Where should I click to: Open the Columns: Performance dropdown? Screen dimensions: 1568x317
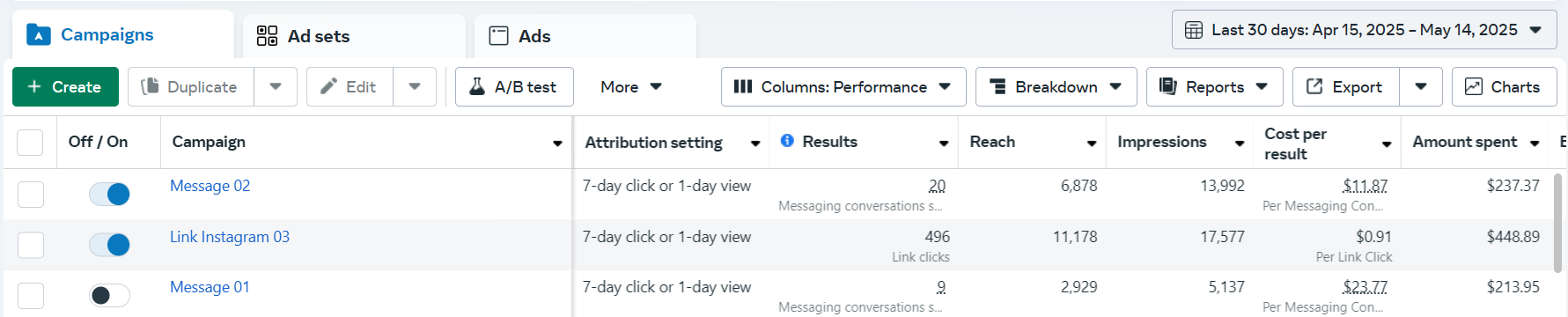pyautogui.click(x=843, y=87)
